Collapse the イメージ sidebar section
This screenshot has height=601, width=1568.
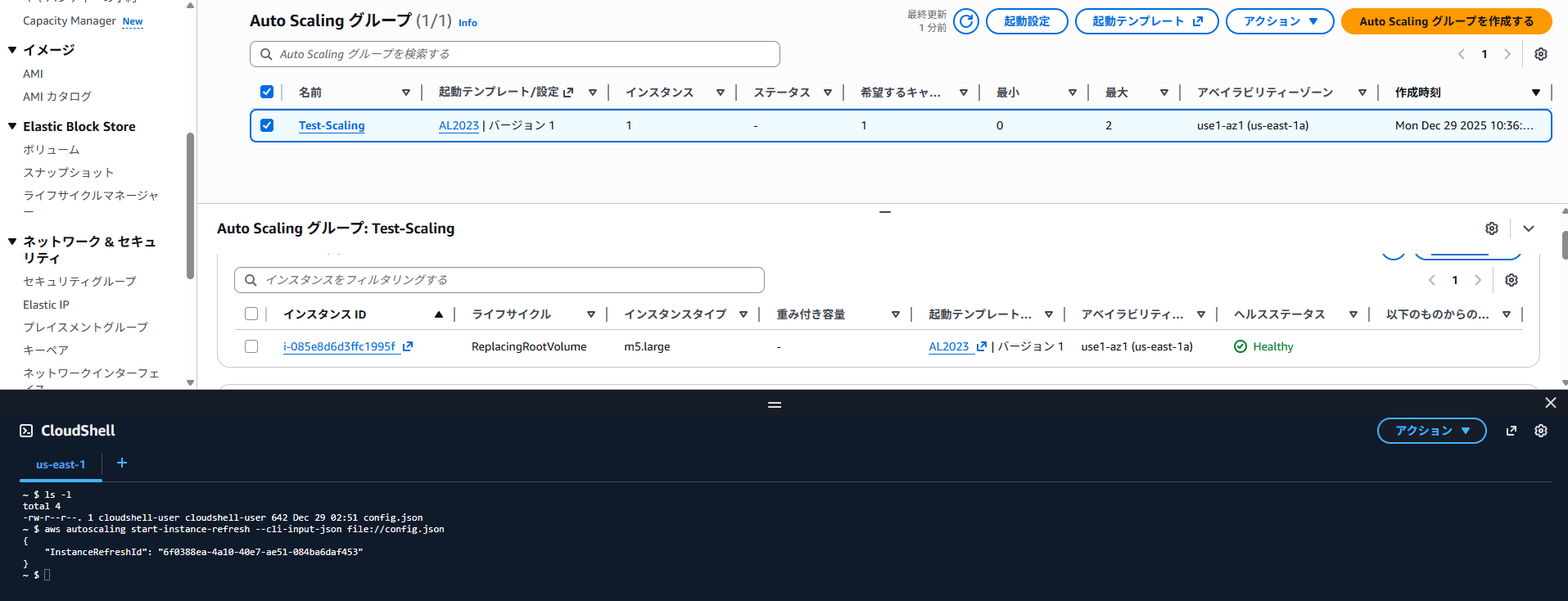[x=12, y=50]
